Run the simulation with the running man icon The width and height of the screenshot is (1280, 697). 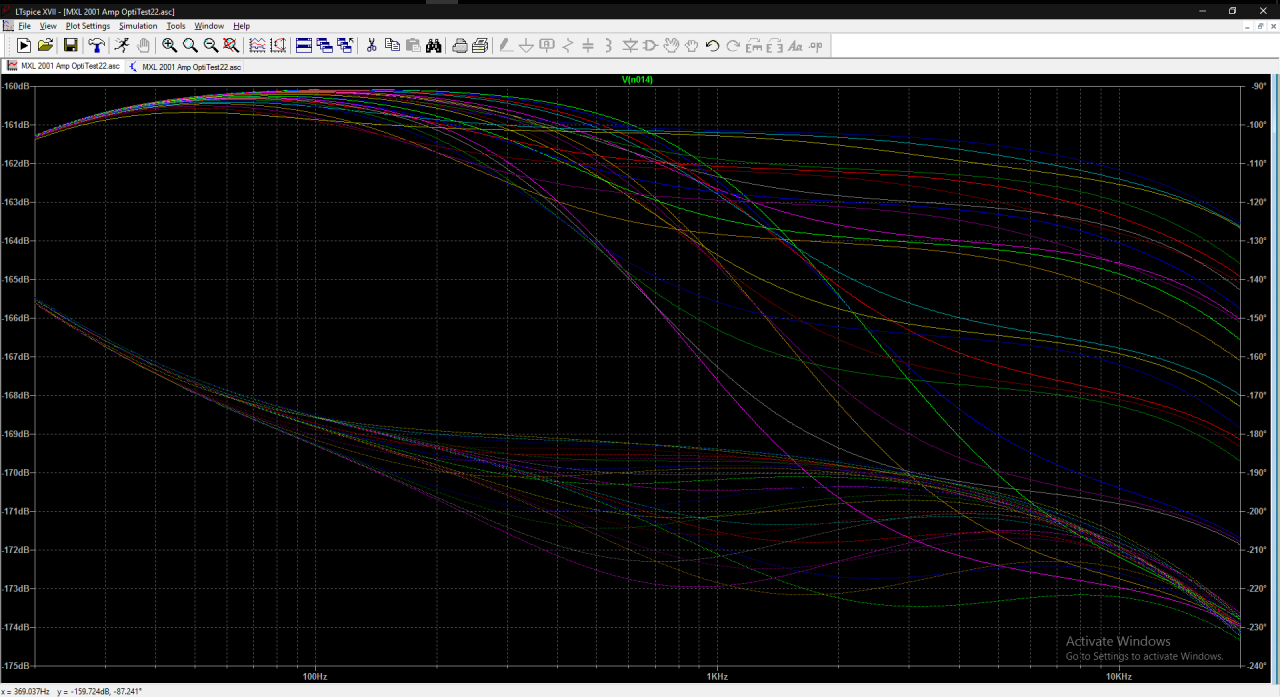click(122, 45)
